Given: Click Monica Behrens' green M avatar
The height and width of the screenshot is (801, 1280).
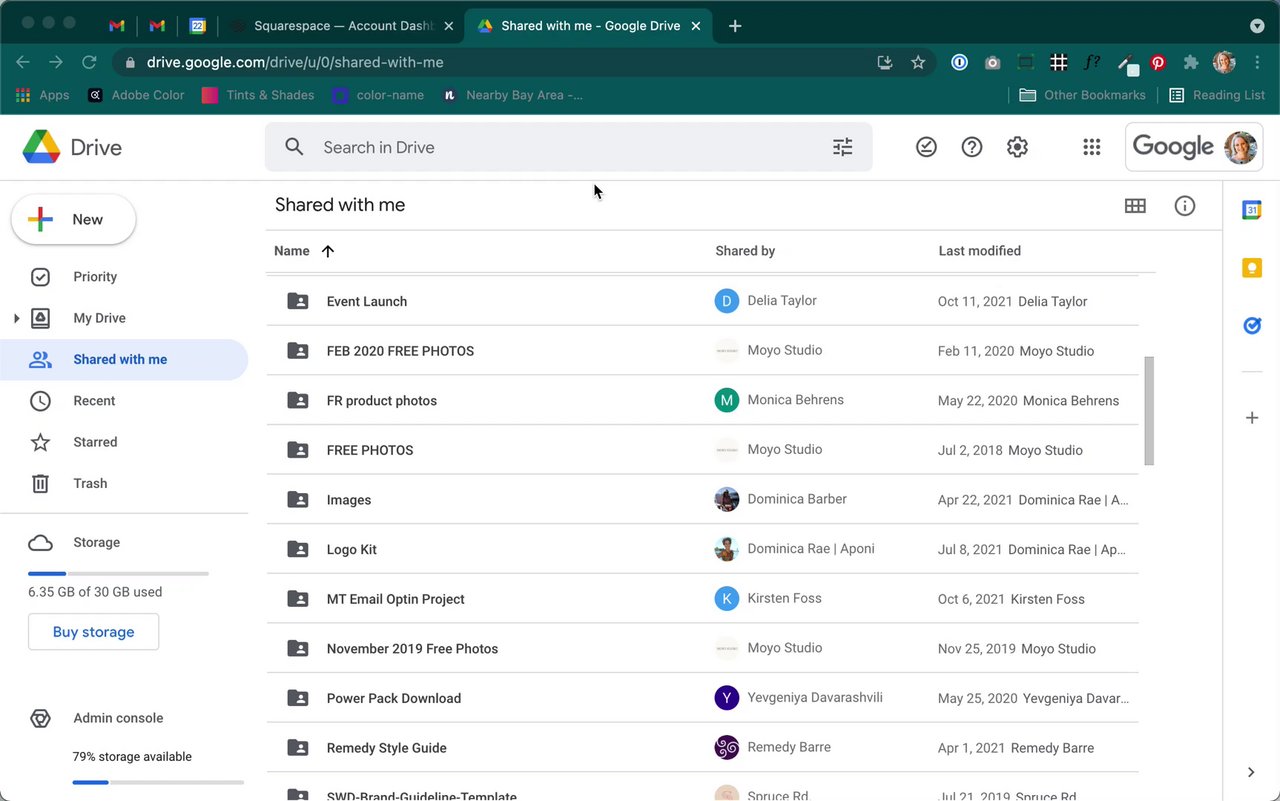Looking at the screenshot, I should [x=727, y=400].
